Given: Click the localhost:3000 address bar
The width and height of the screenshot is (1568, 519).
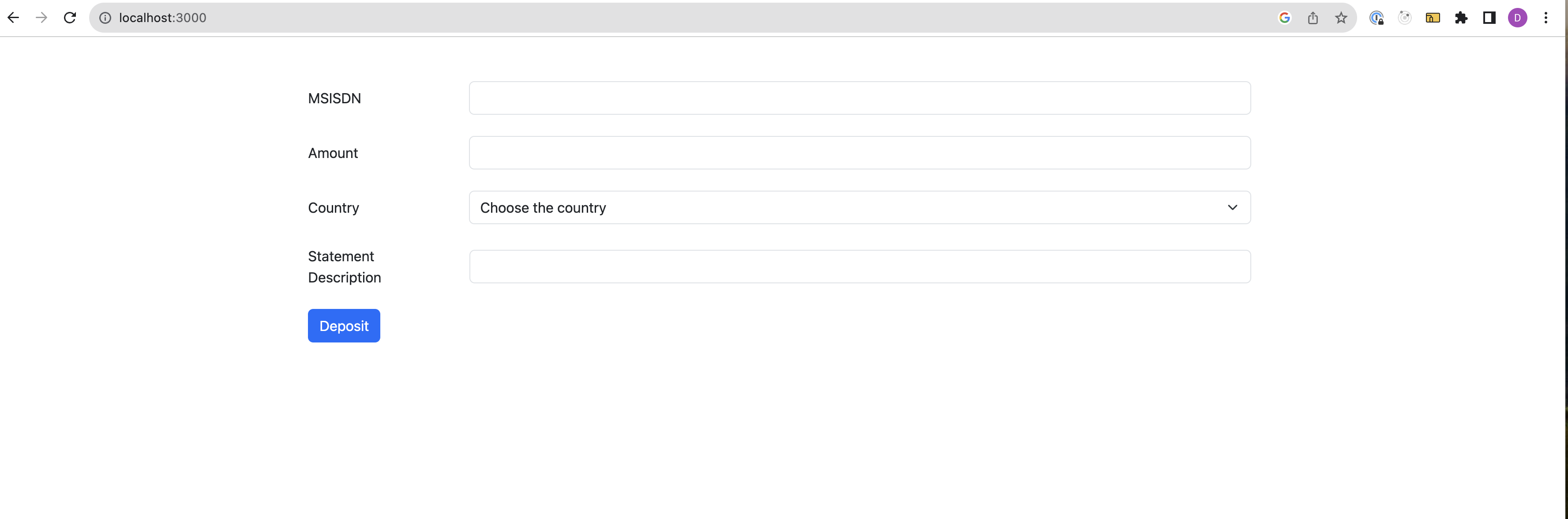Looking at the screenshot, I should (x=670, y=18).
